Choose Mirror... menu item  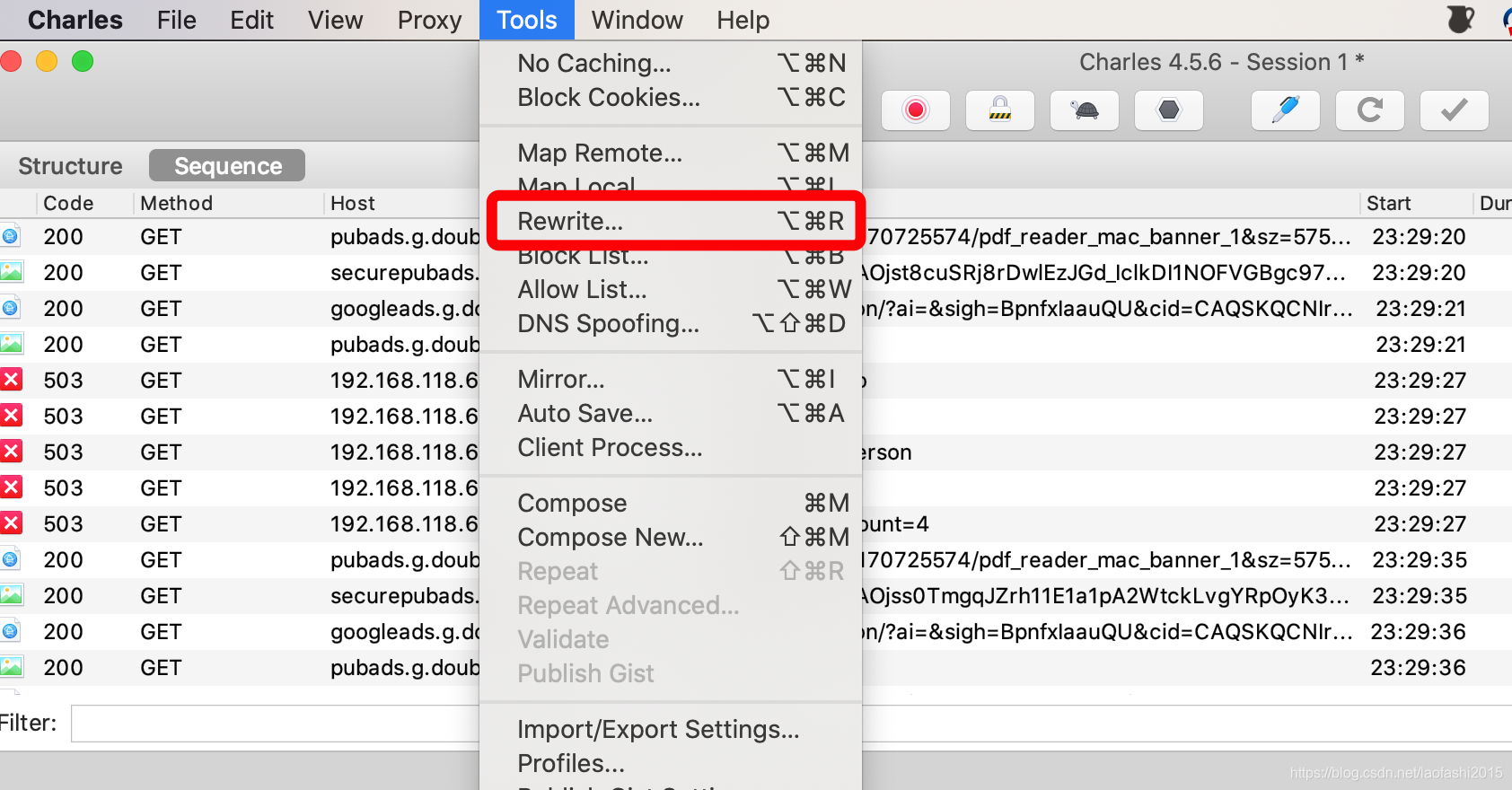pyautogui.click(x=671, y=379)
